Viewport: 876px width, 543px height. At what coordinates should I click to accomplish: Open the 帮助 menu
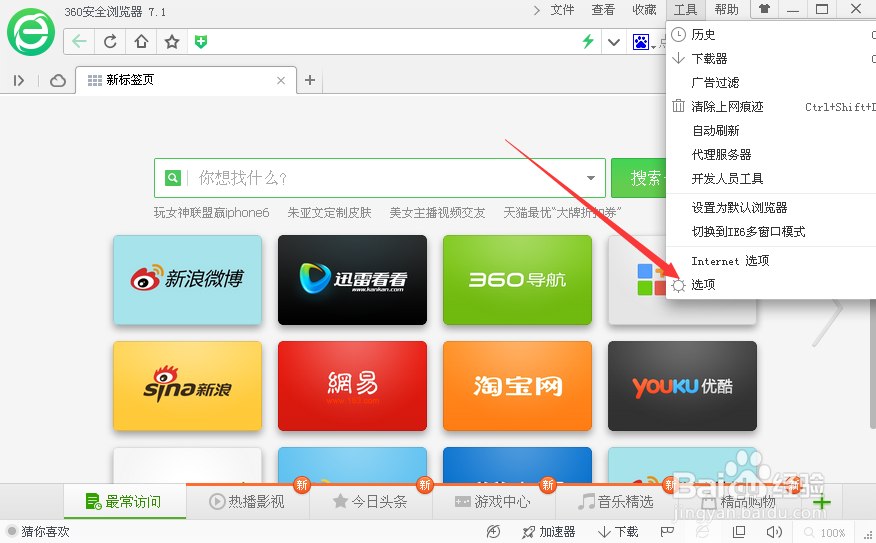[x=726, y=10]
